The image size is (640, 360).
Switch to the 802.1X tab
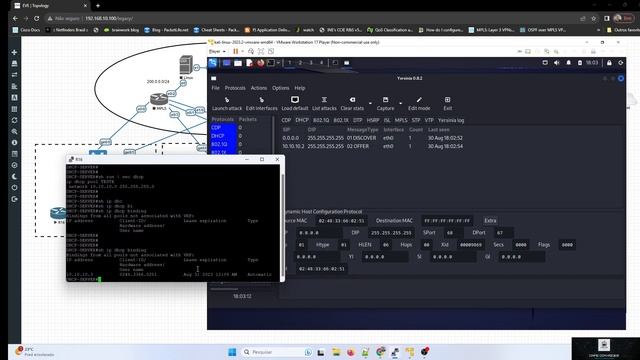[341, 120]
